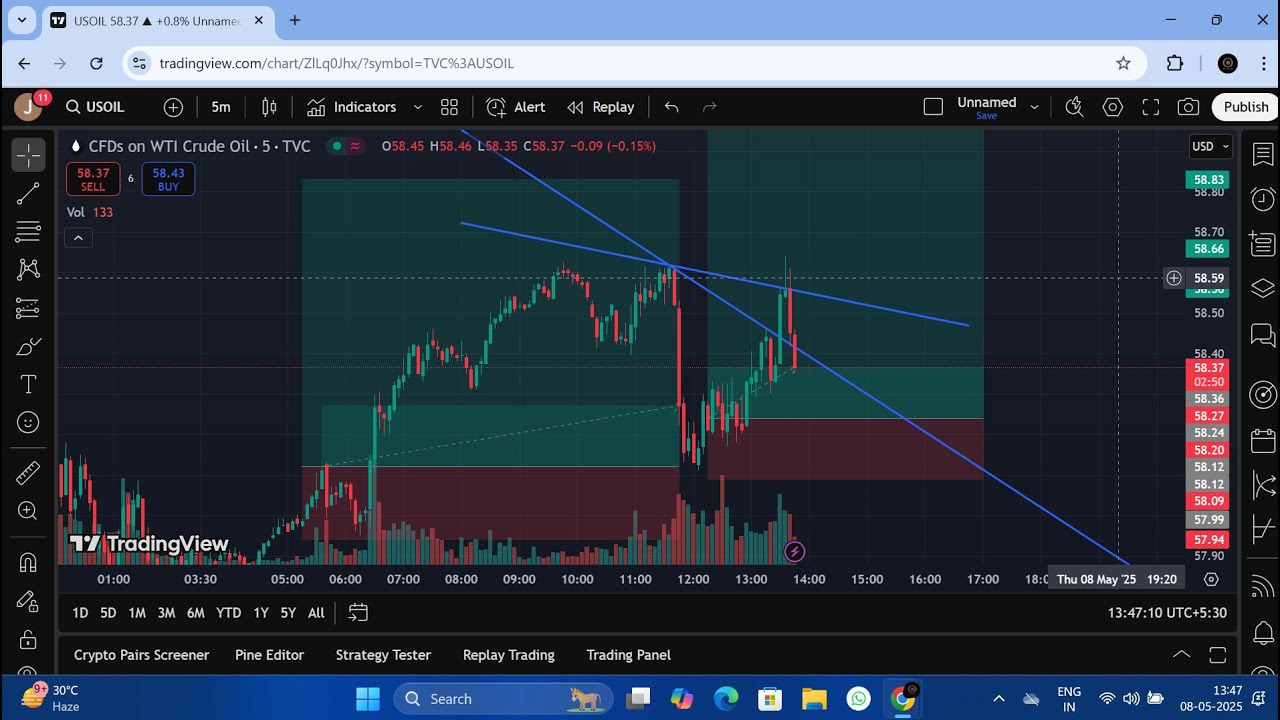
Task: Expand the favorite indicators dropdown arrow
Action: [x=418, y=107]
